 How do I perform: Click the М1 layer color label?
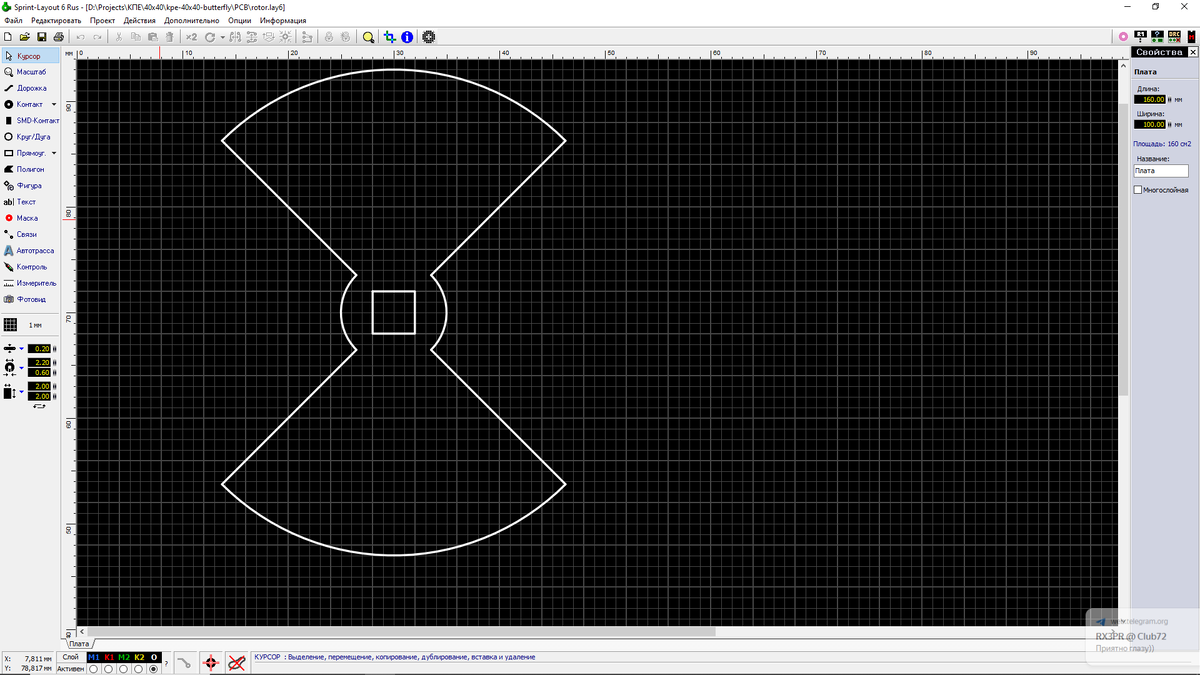[x=93, y=657]
